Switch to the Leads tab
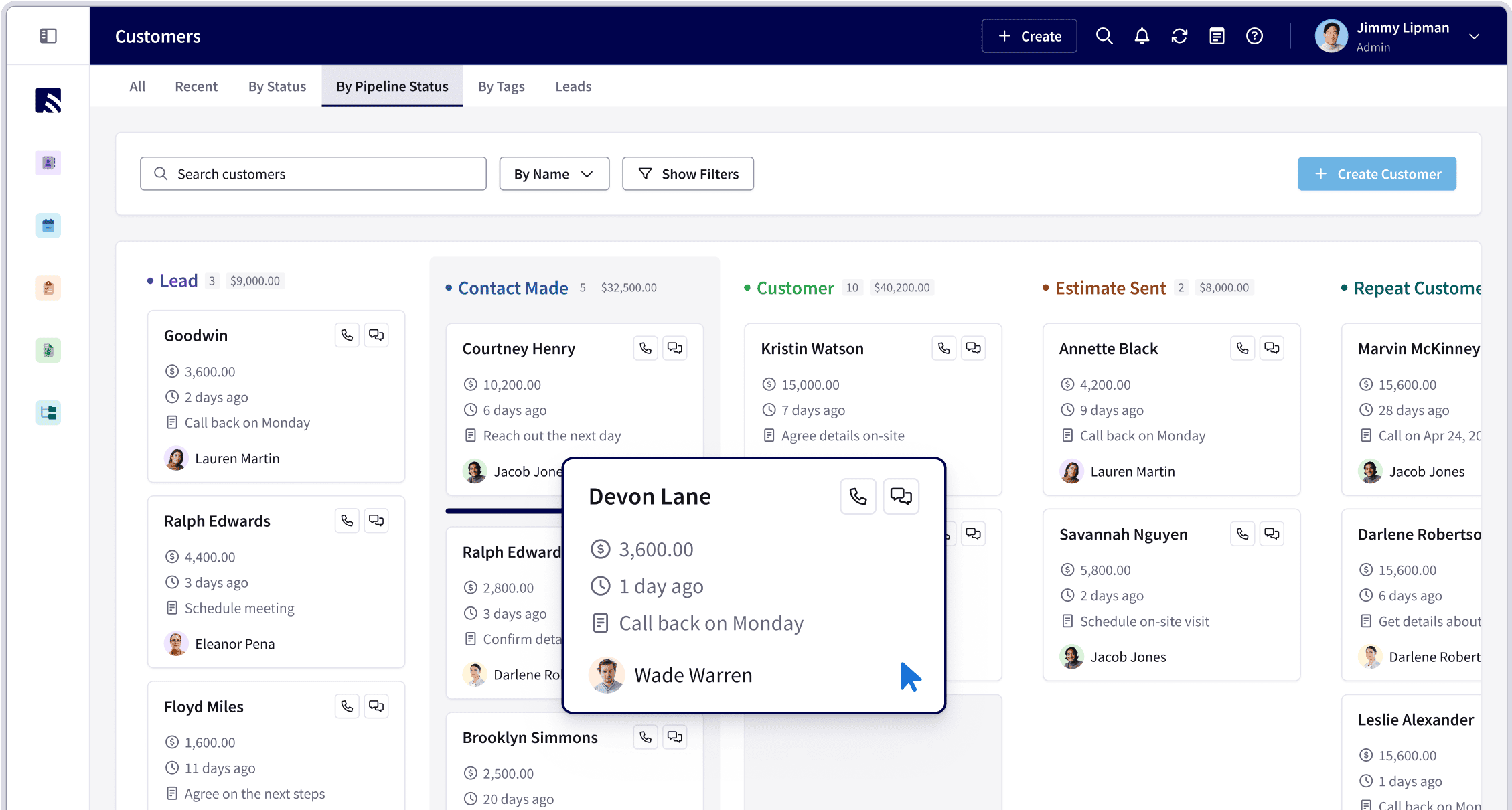Viewport: 1512px width, 810px height. [573, 86]
